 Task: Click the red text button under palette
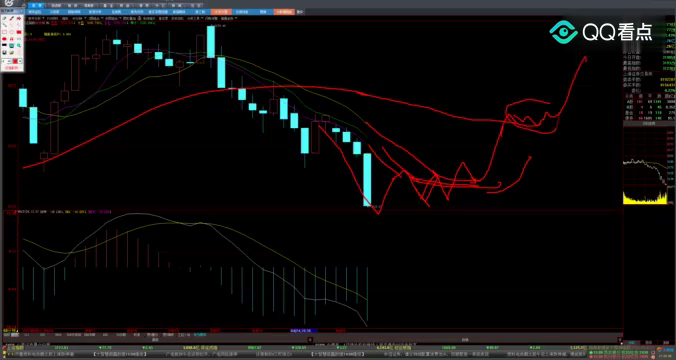click(12, 68)
